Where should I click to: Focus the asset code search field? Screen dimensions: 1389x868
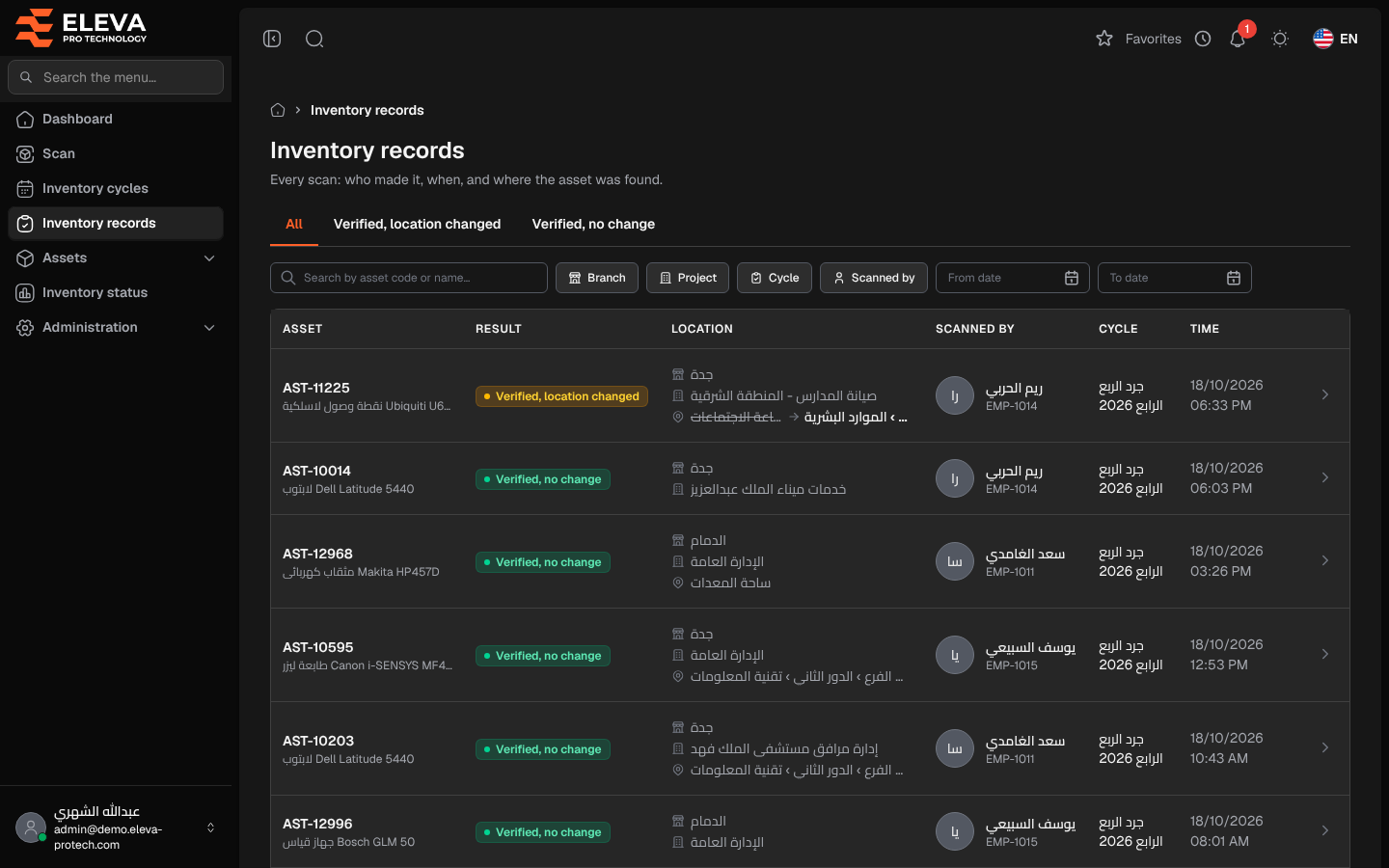[x=409, y=278]
